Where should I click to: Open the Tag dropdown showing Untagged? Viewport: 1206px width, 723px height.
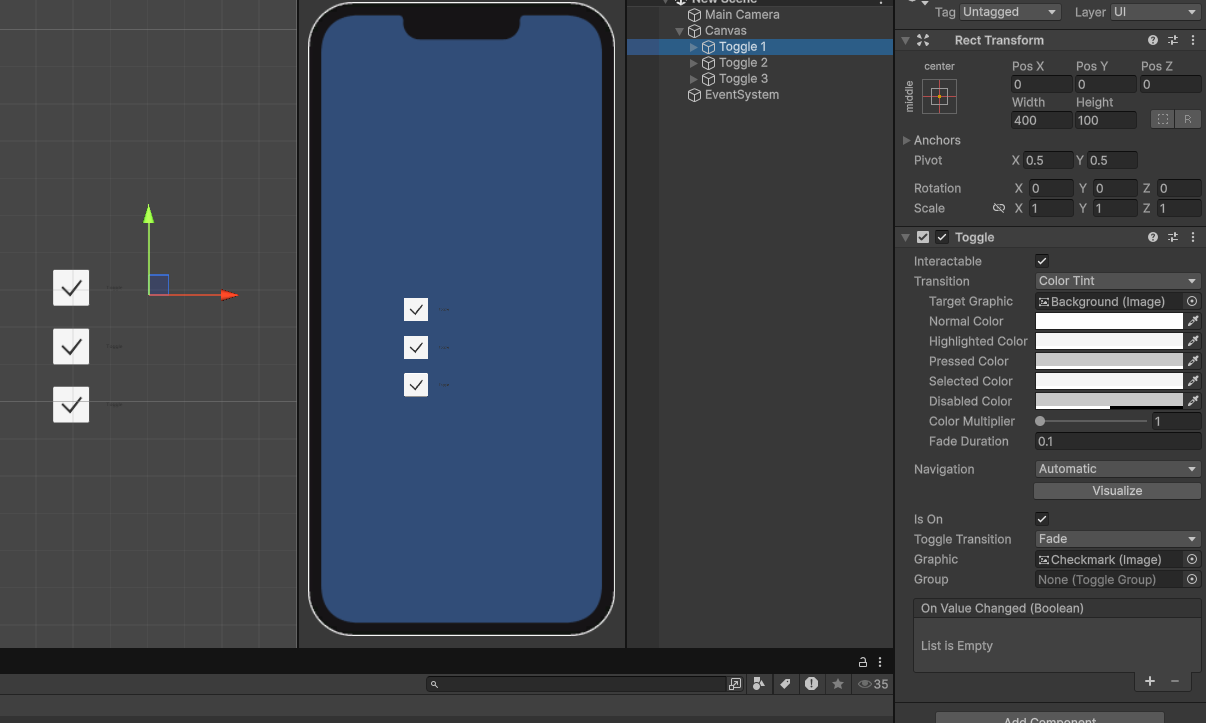coord(1010,12)
